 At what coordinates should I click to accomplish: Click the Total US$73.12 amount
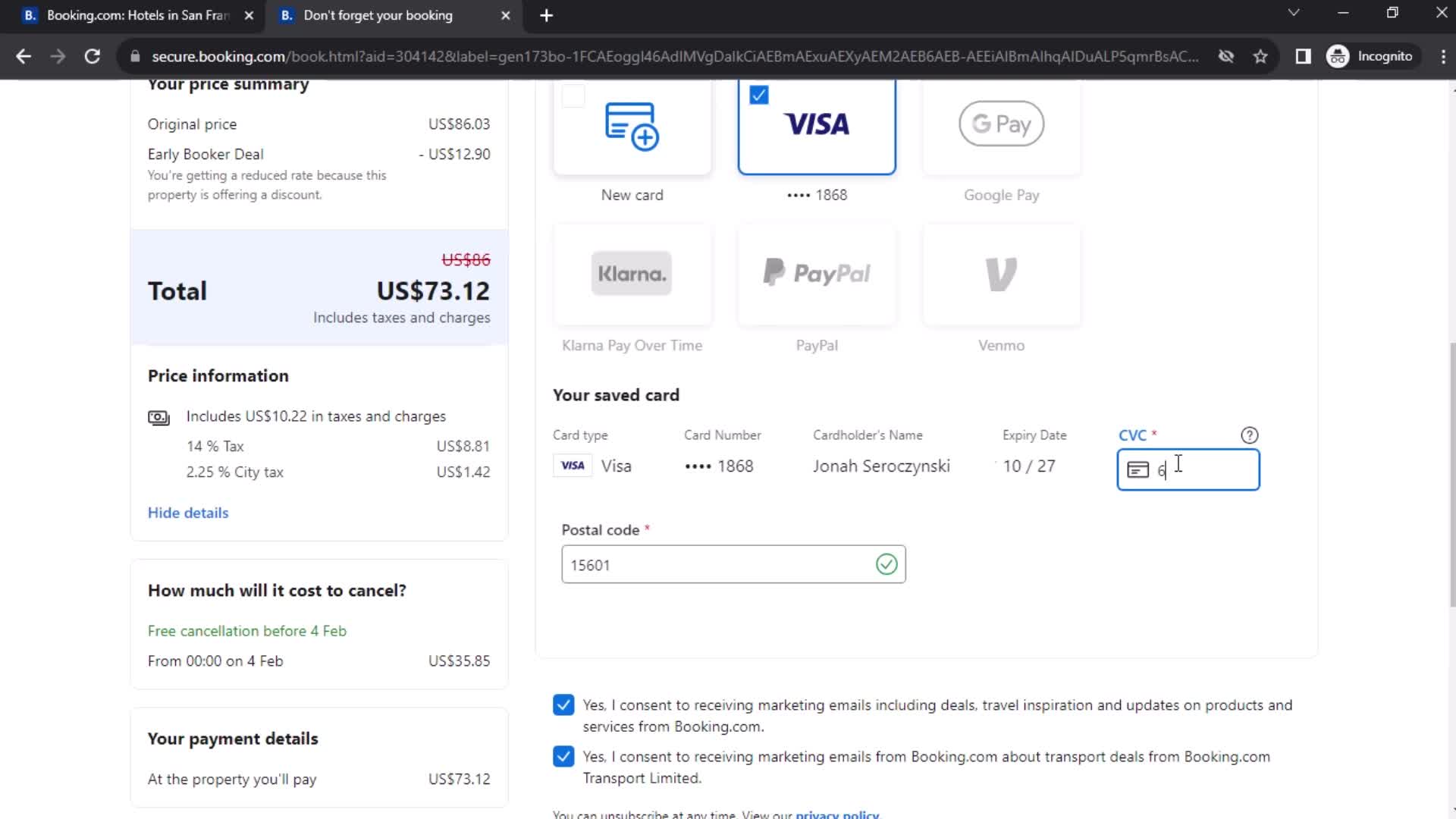[x=433, y=291]
